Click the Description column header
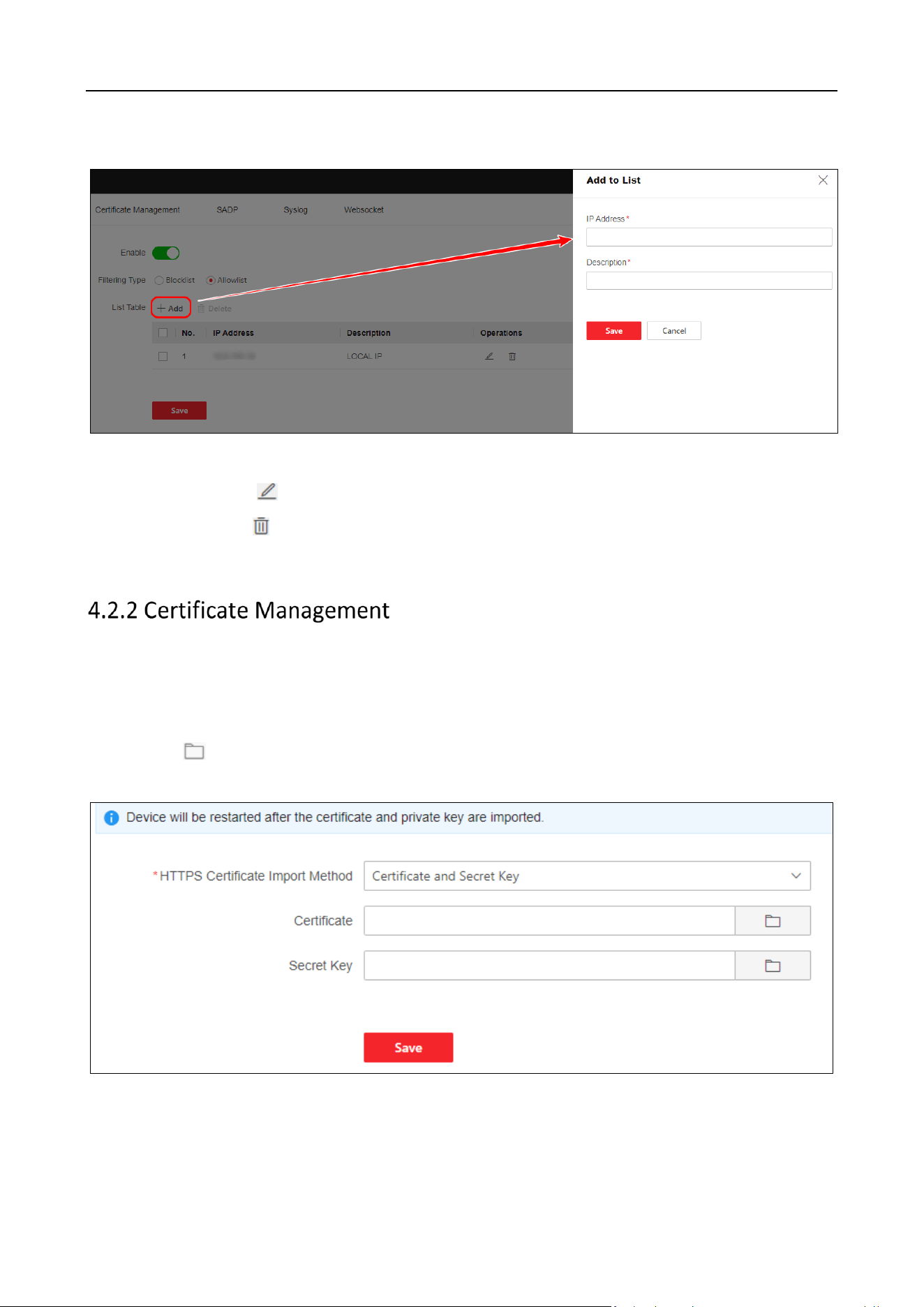Viewport: 924px width, 1307px height. tap(368, 333)
